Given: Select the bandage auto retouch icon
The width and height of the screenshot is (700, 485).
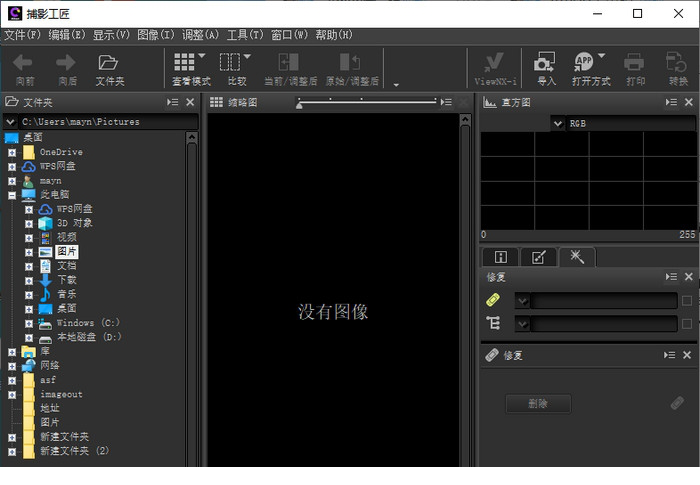Looking at the screenshot, I should point(493,300).
